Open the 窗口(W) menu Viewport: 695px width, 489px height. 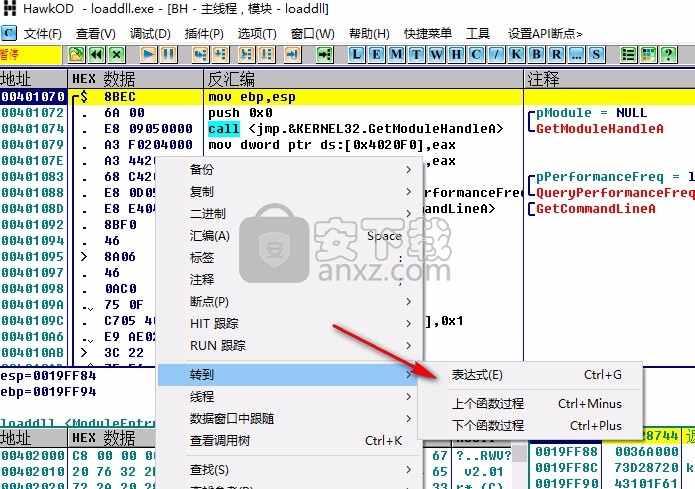pos(312,33)
